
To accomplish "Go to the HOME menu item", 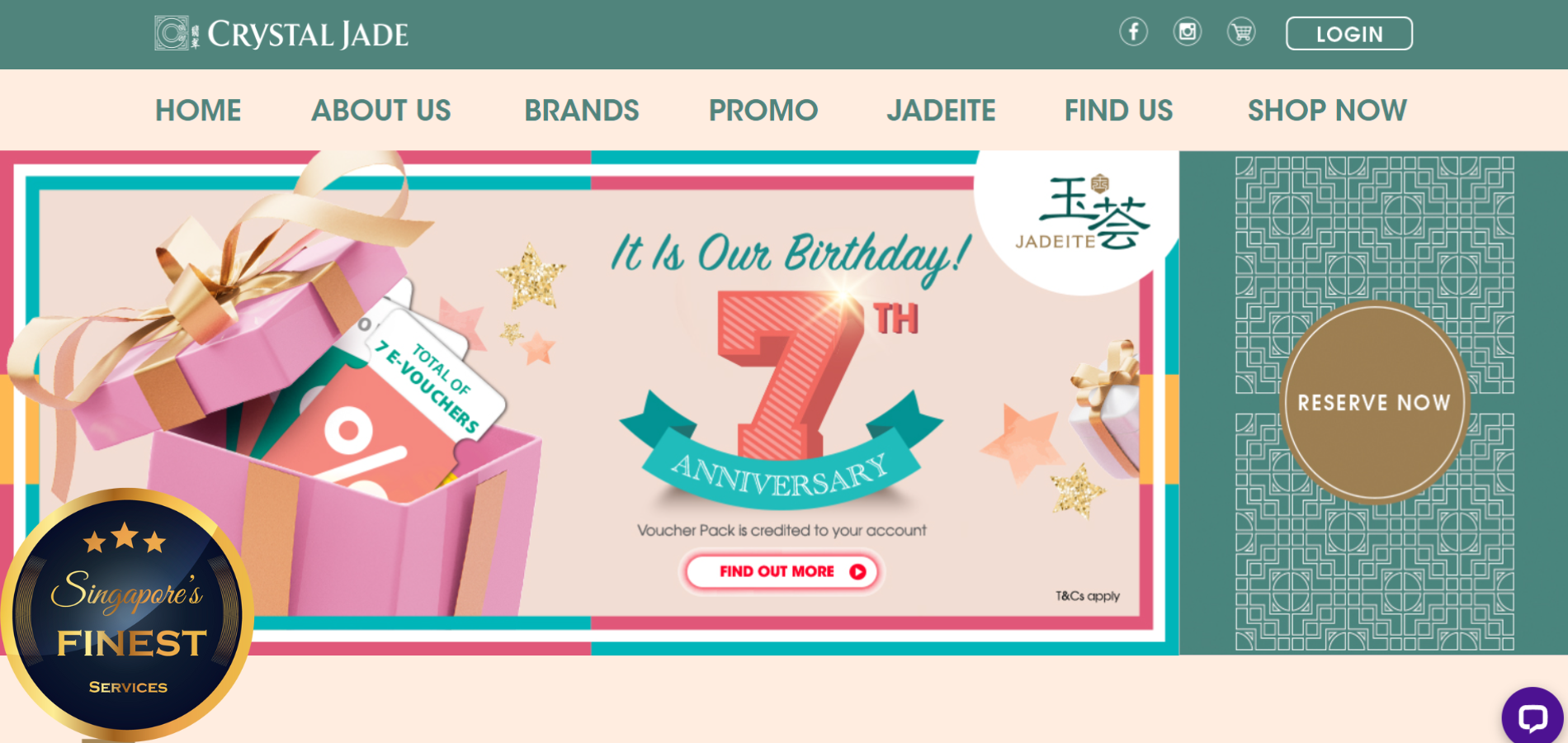I will pos(198,110).
